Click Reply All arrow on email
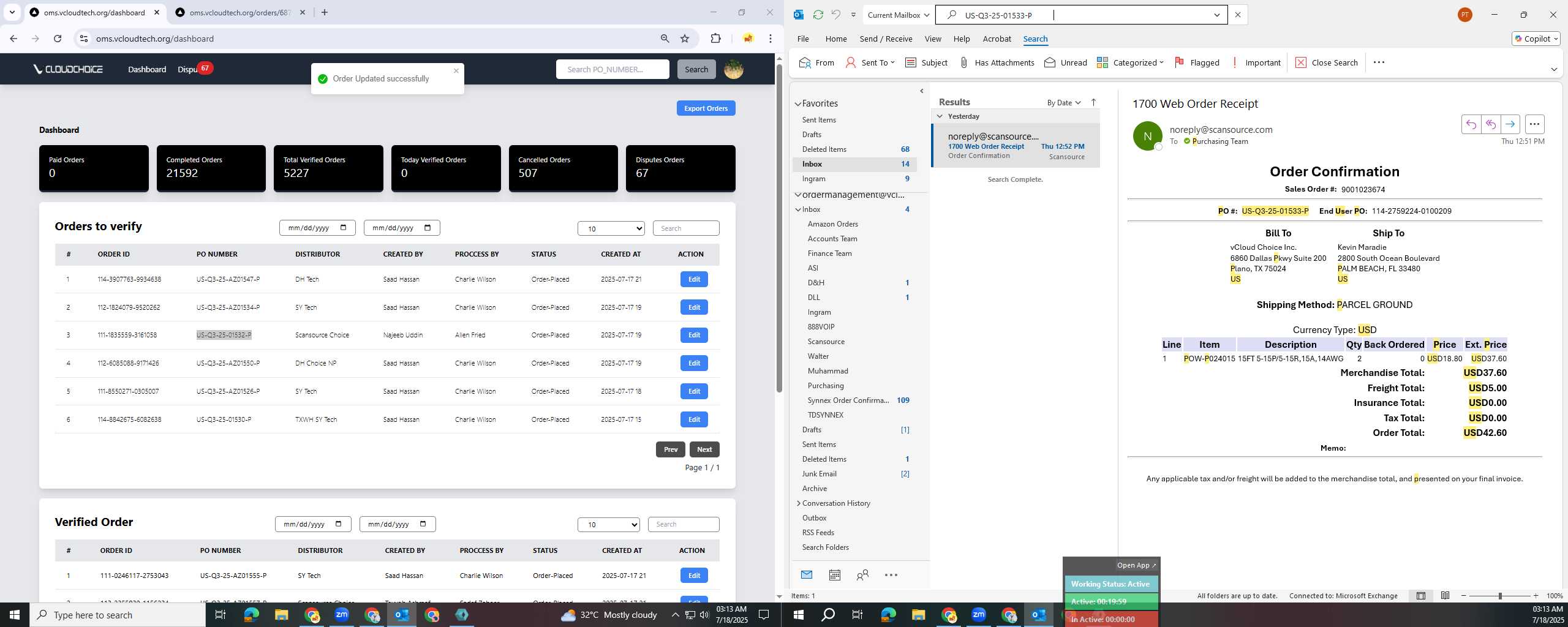The height and width of the screenshot is (627, 1568). pos(1490,124)
